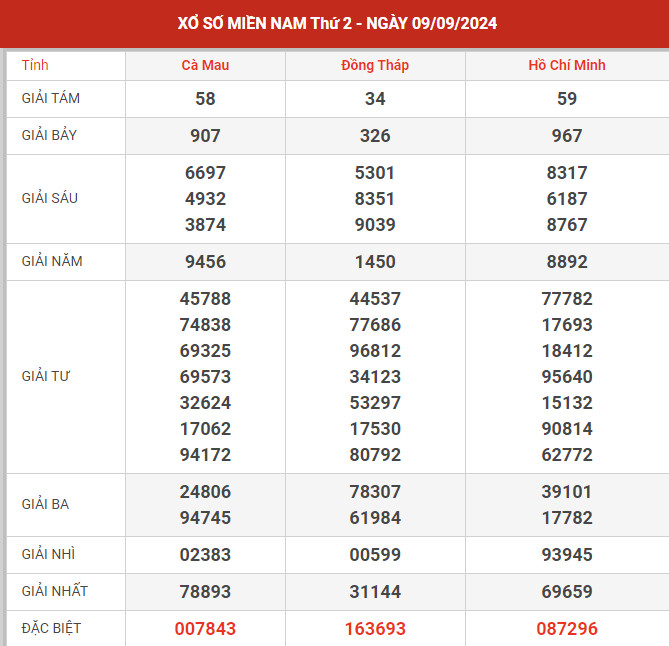Click giải tư number 17062
This screenshot has width=669, height=646.
pyautogui.click(x=205, y=429)
